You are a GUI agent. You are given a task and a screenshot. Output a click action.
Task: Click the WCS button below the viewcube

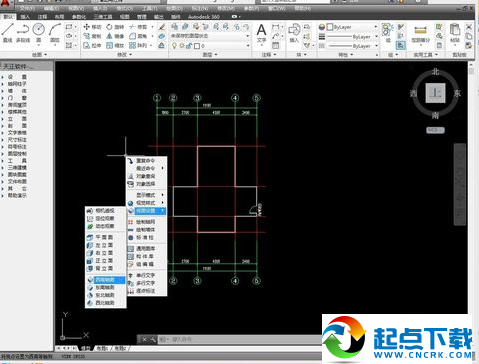click(435, 130)
